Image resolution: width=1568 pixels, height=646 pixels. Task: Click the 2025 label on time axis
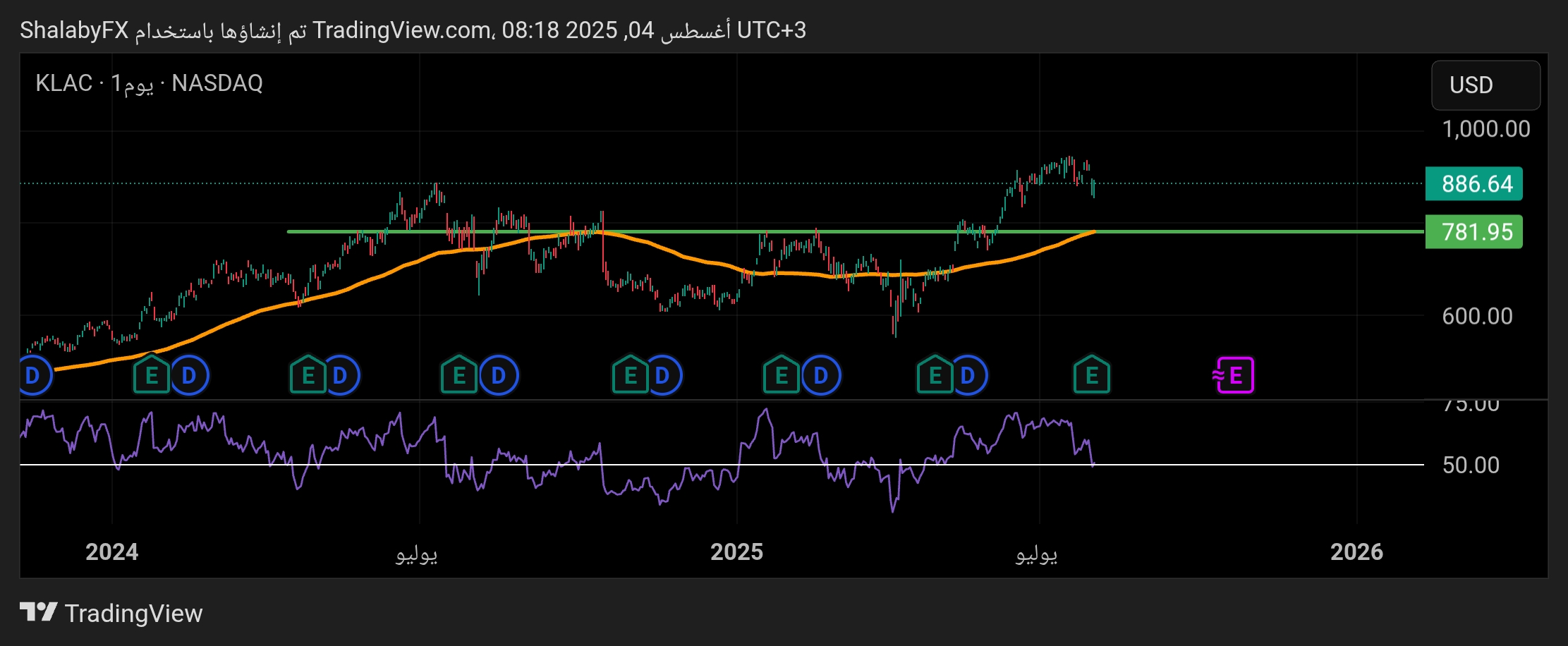[736, 551]
